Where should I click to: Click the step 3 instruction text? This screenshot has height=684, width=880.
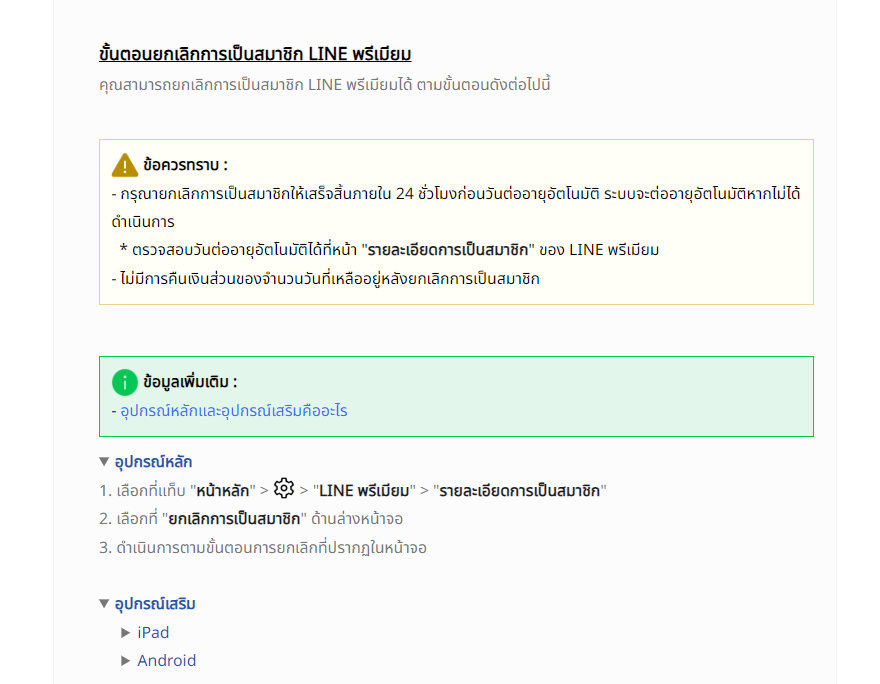pyautogui.click(x=270, y=548)
